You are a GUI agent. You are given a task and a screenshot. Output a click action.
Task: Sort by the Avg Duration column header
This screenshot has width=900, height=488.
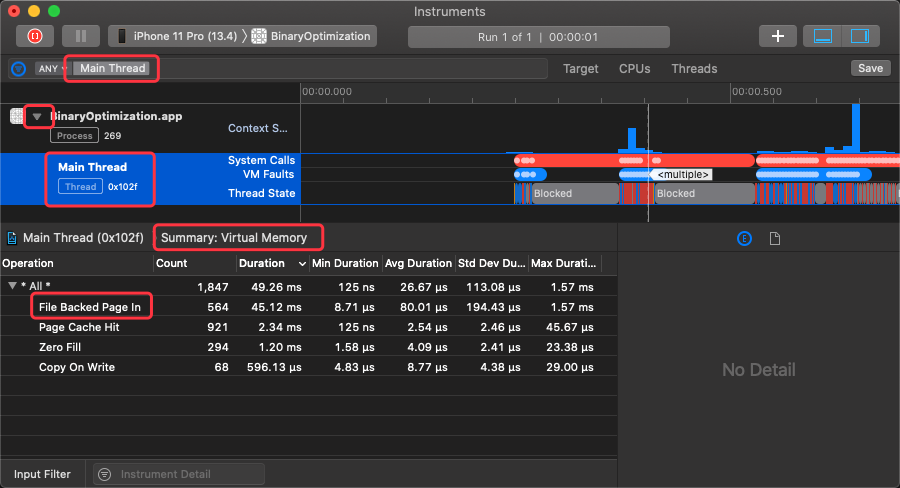[418, 264]
